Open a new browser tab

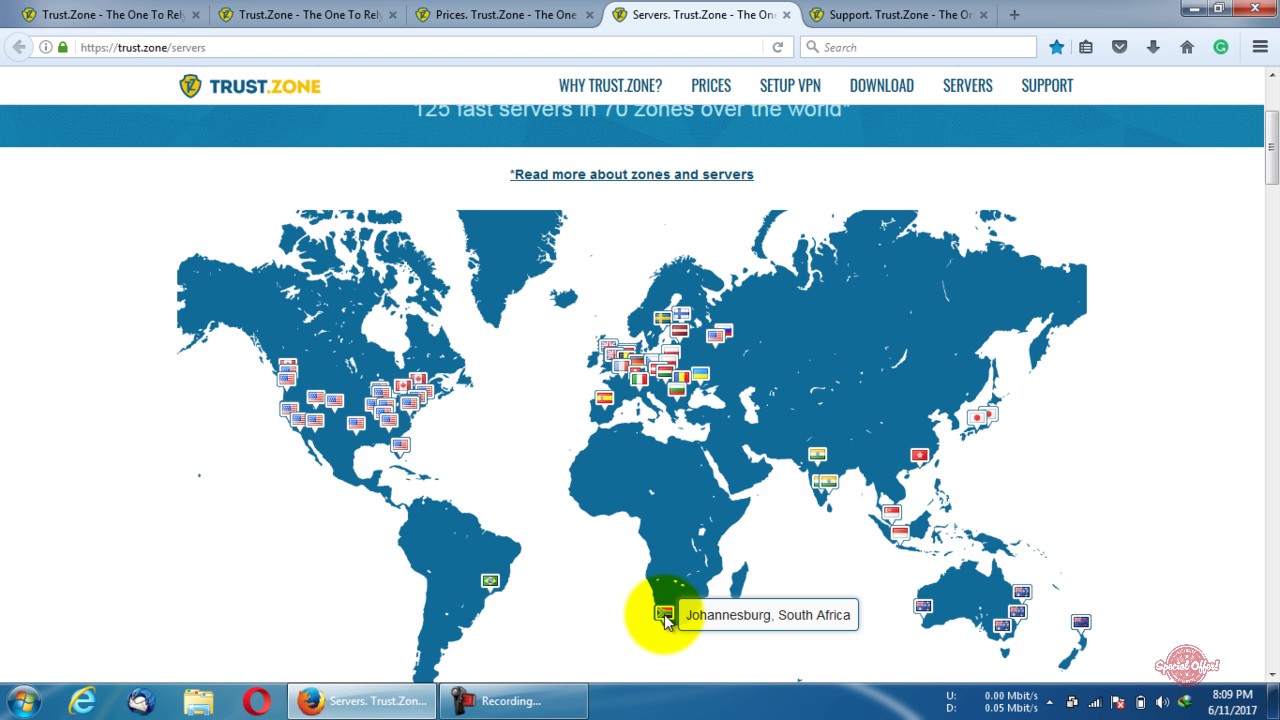pos(1014,15)
